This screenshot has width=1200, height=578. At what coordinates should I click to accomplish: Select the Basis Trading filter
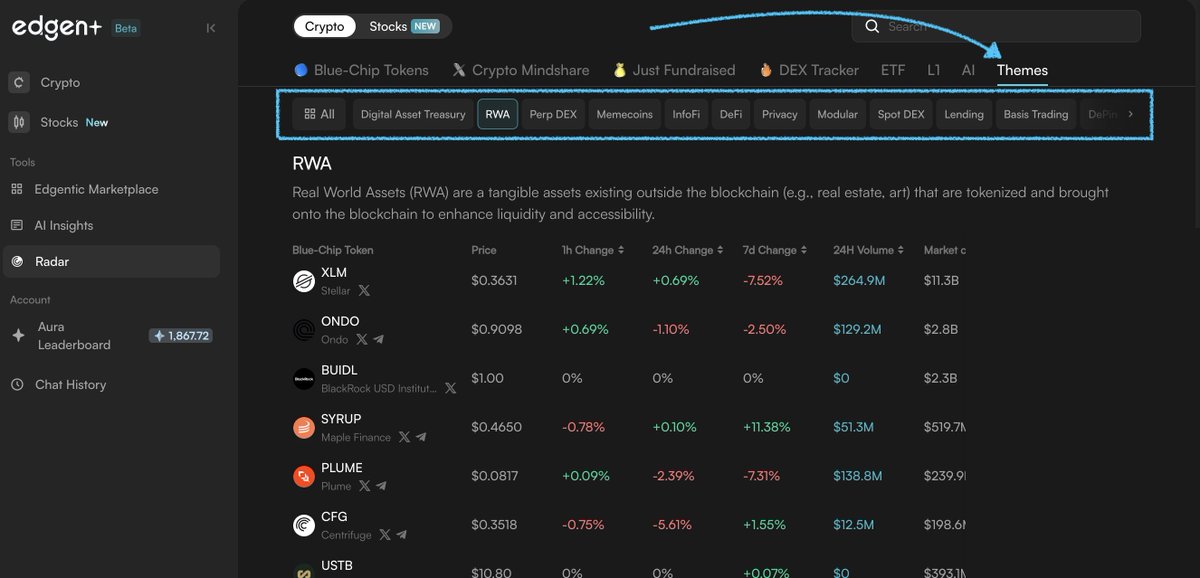[x=1036, y=114]
